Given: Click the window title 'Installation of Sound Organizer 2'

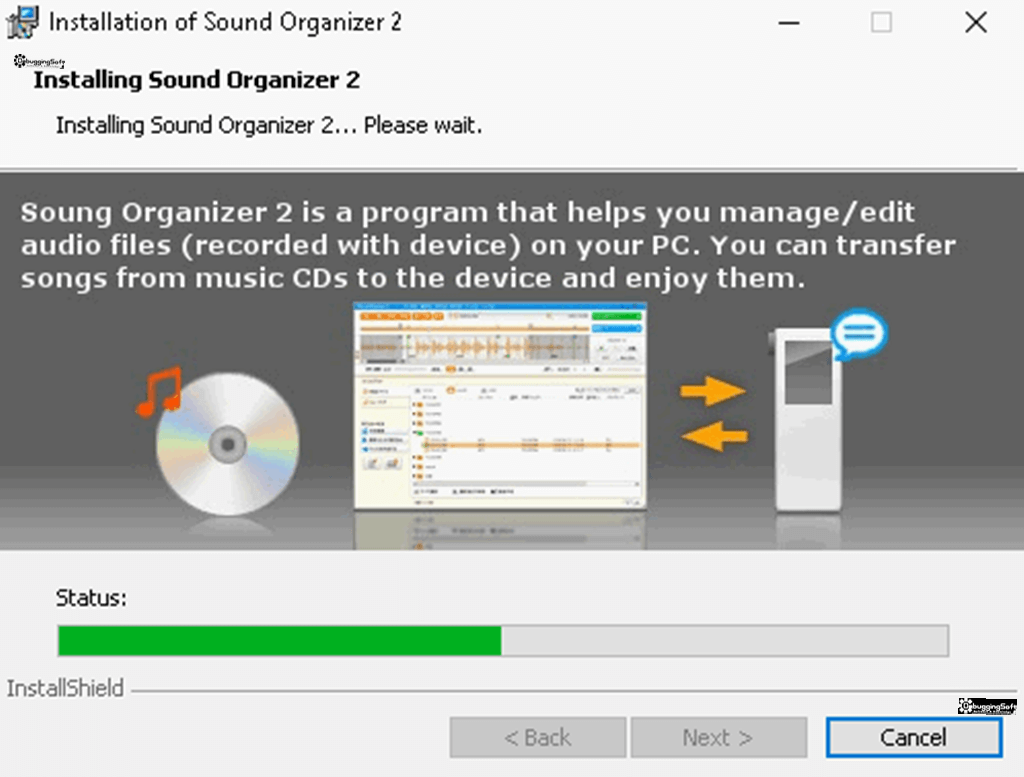Looking at the screenshot, I should click(225, 22).
